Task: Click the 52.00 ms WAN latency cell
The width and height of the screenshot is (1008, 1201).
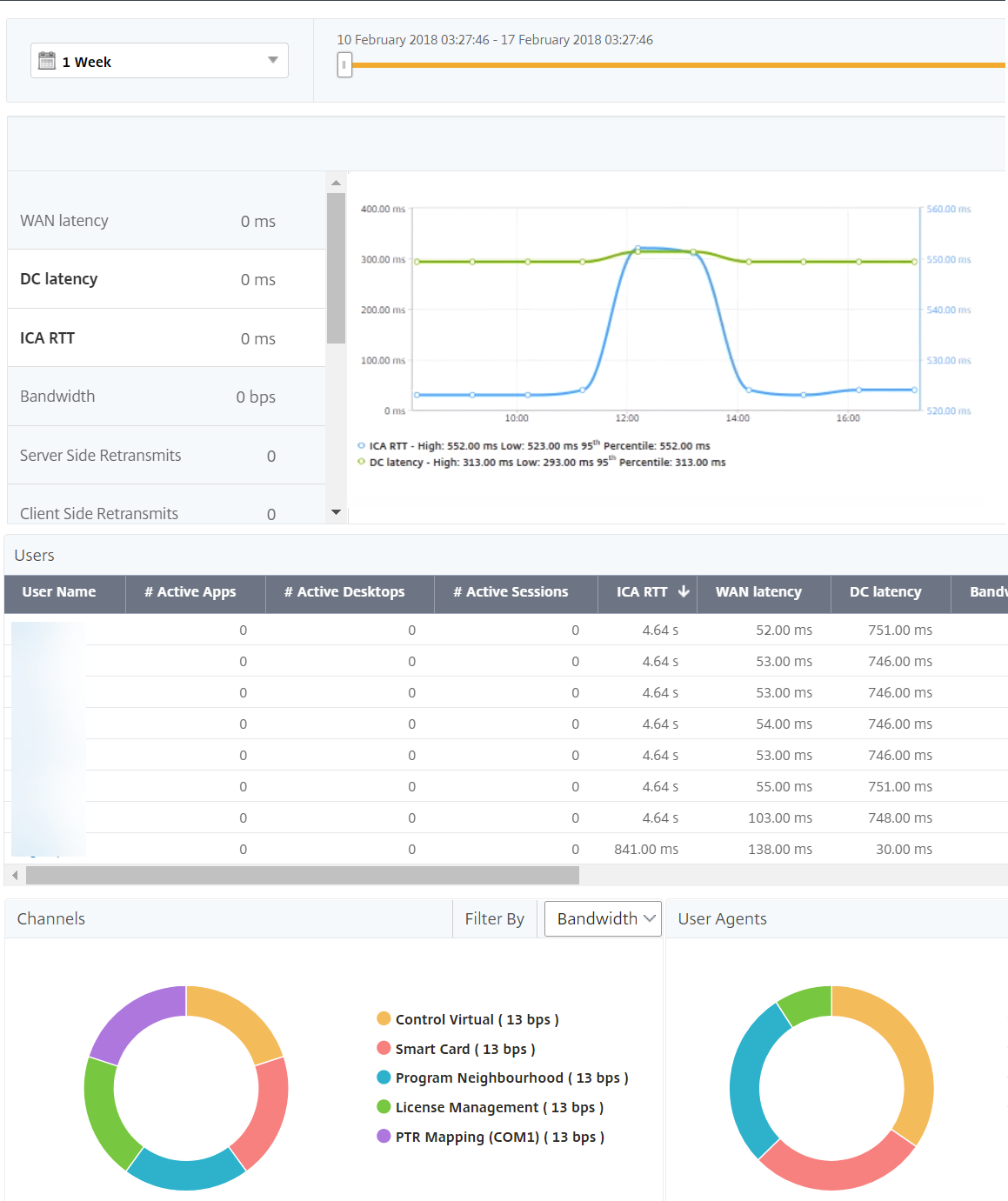Action: click(x=784, y=630)
